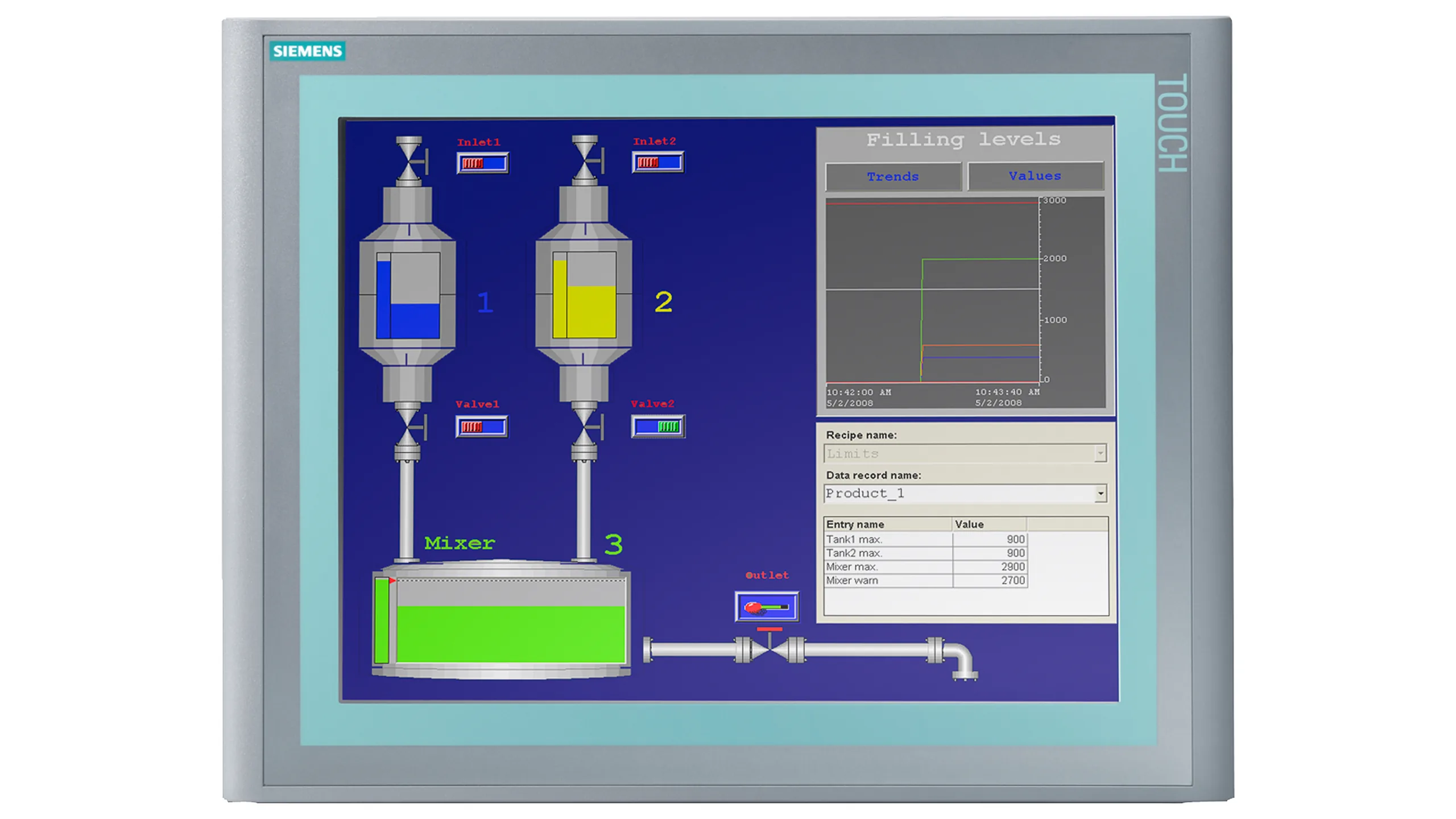Click the outlet pipe valve symbol
1456x819 pixels.
769,650
